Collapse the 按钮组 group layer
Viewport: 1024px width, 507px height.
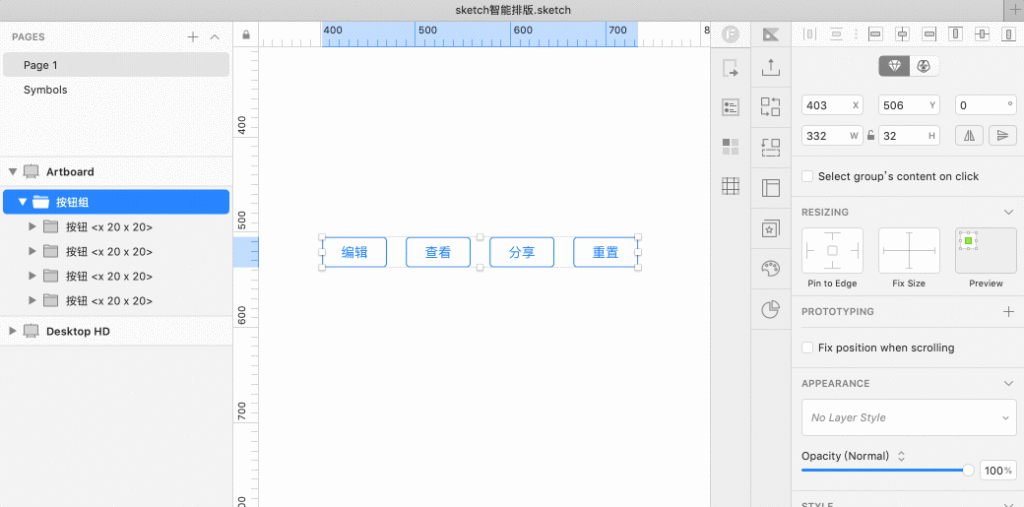(x=22, y=202)
